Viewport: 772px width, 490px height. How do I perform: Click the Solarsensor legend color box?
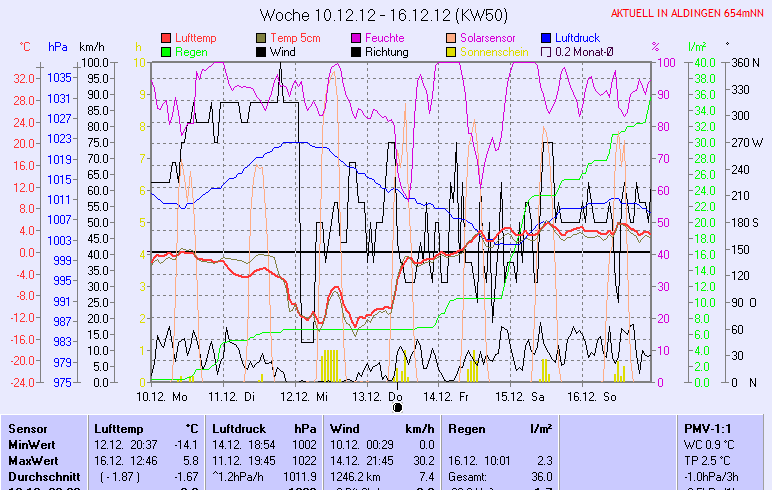click(x=452, y=38)
